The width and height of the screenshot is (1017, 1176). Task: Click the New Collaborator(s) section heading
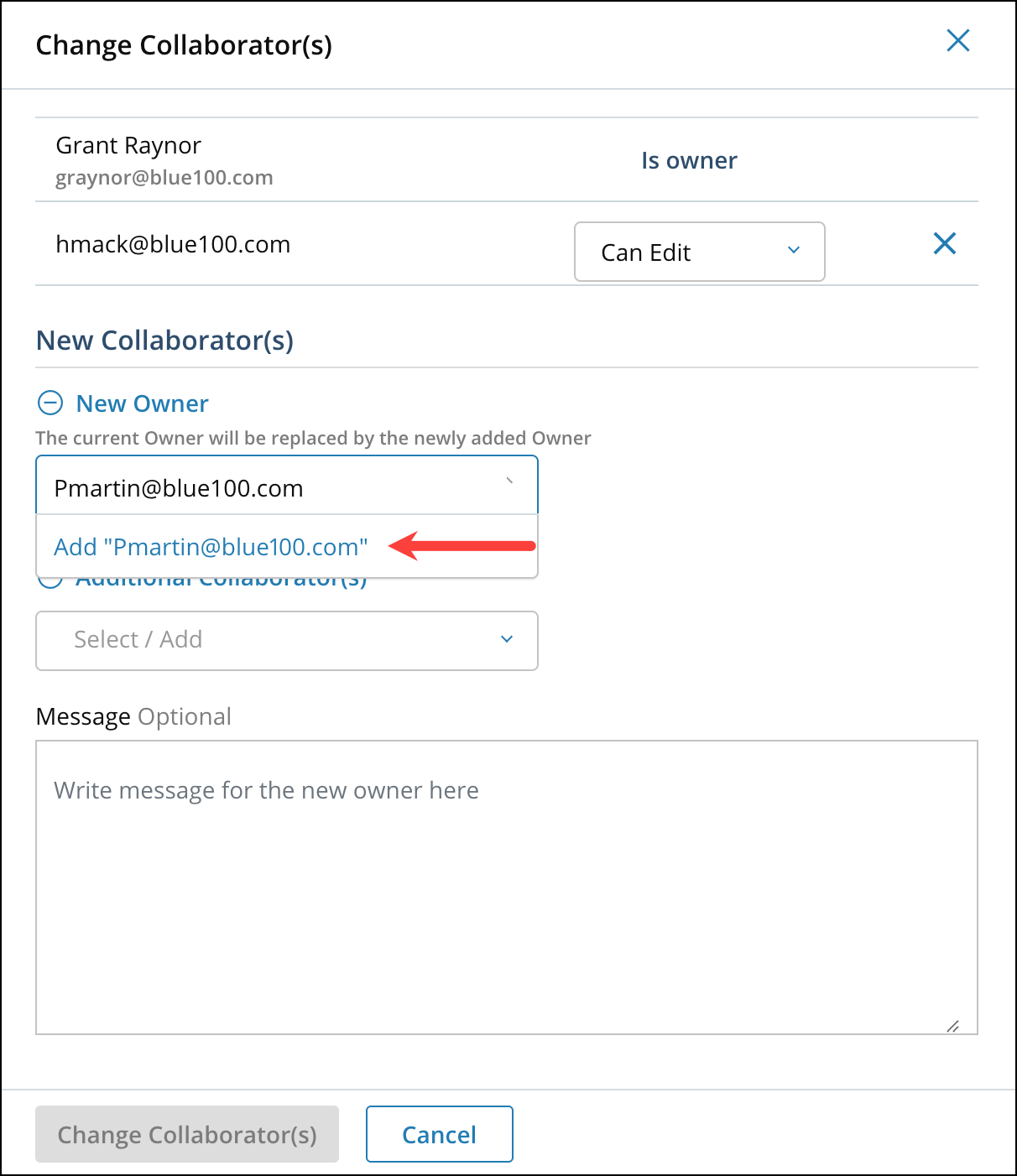point(164,341)
